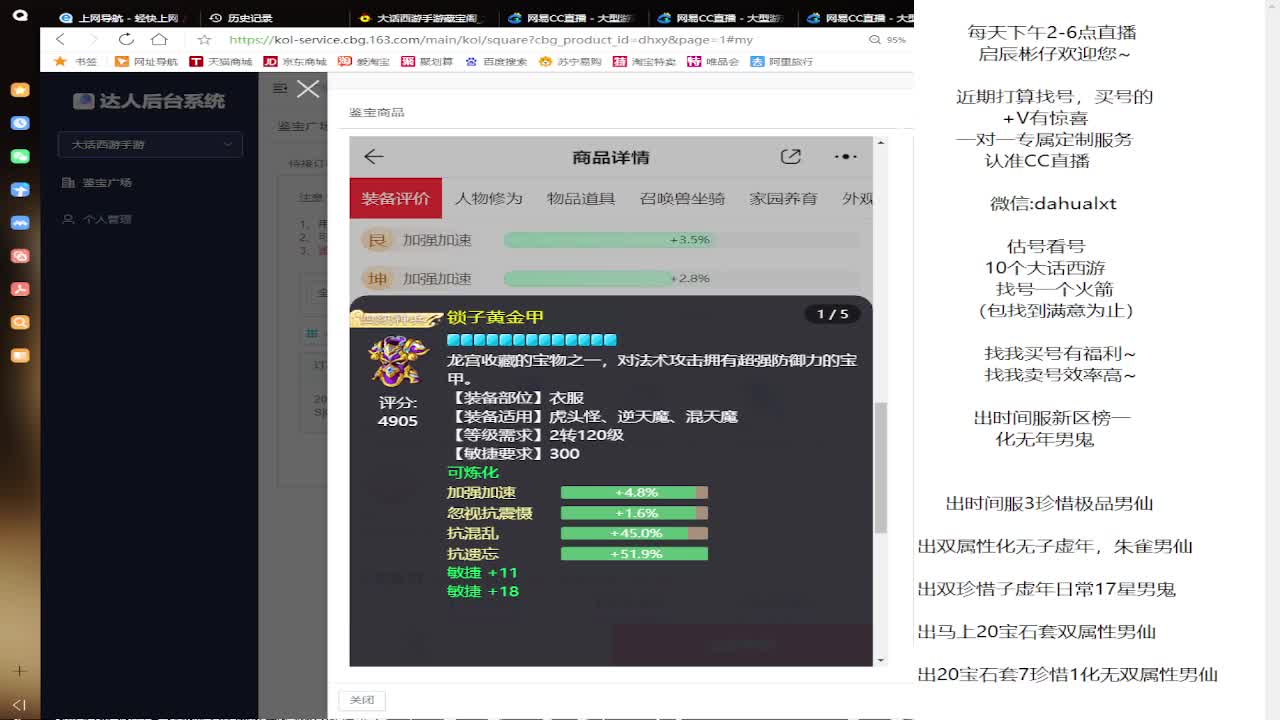This screenshot has height=720, width=1280.
Task: Open the yellow star favorites sidebar icon
Action: coord(20,90)
